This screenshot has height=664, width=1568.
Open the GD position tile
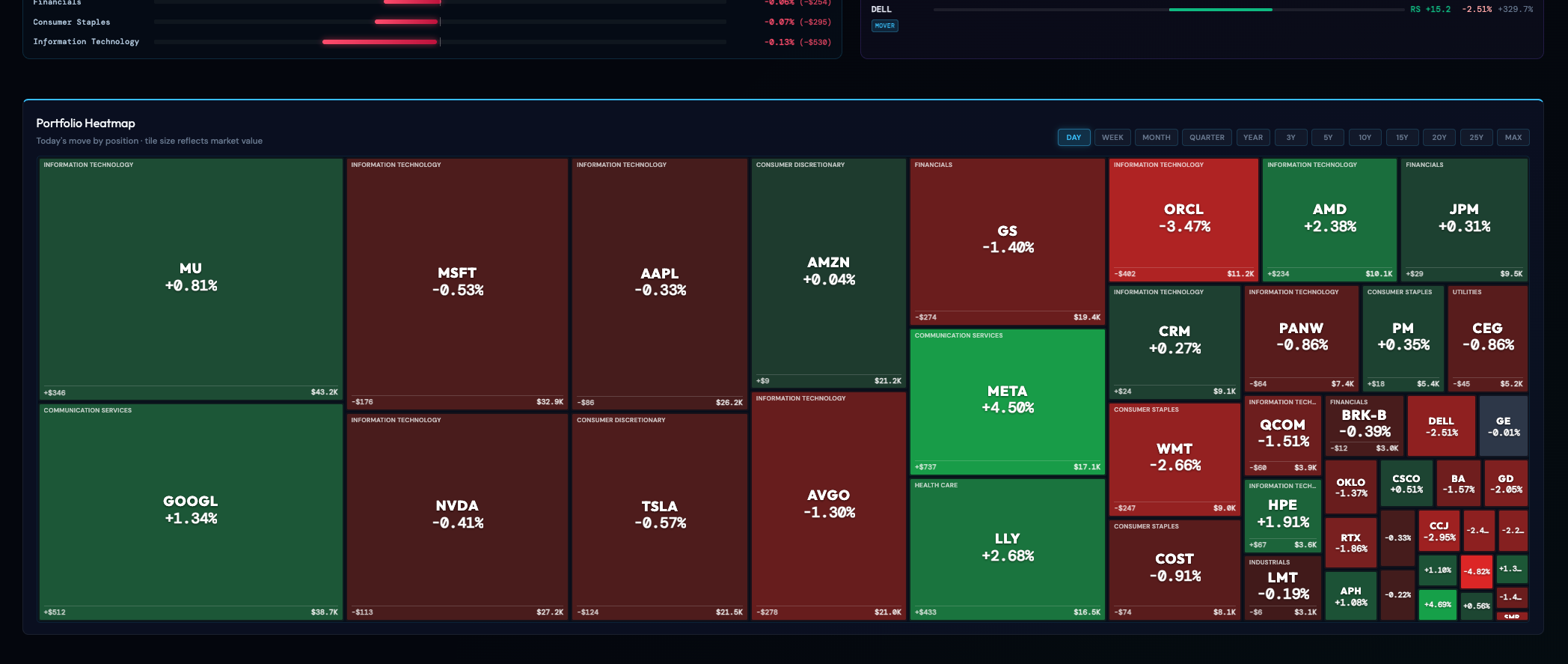1506,484
